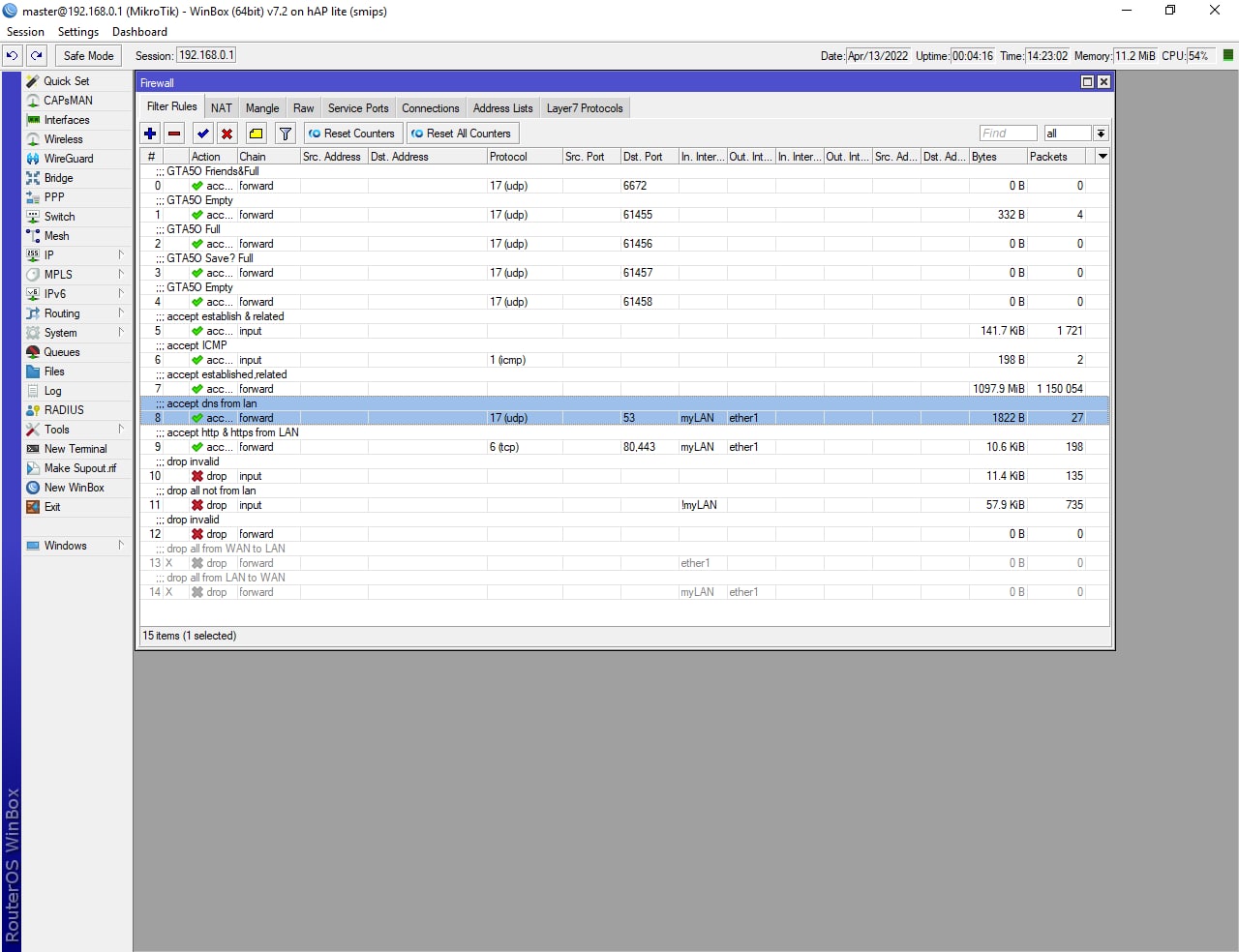Viewport: 1239px width, 952px height.
Task: Sort by the Chain column header
Action: click(268, 157)
